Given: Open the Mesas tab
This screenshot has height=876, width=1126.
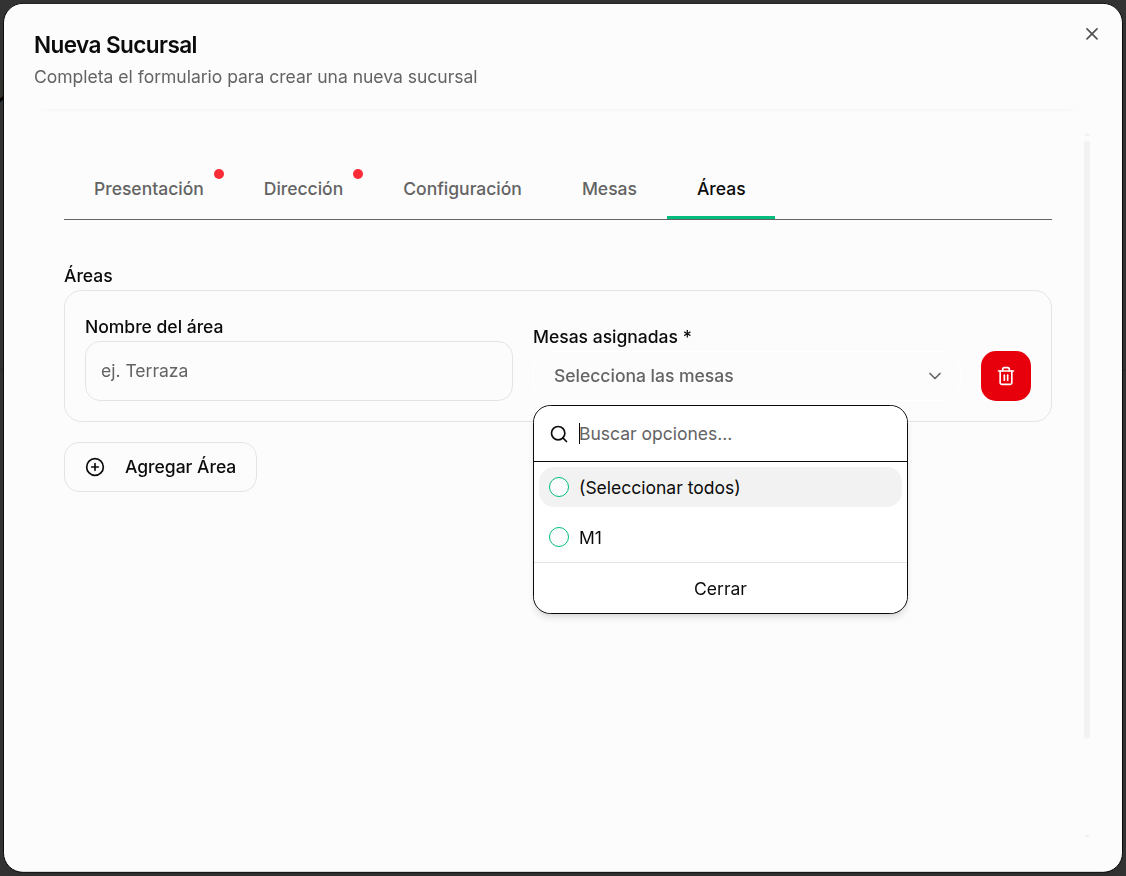Looking at the screenshot, I should coord(609,188).
